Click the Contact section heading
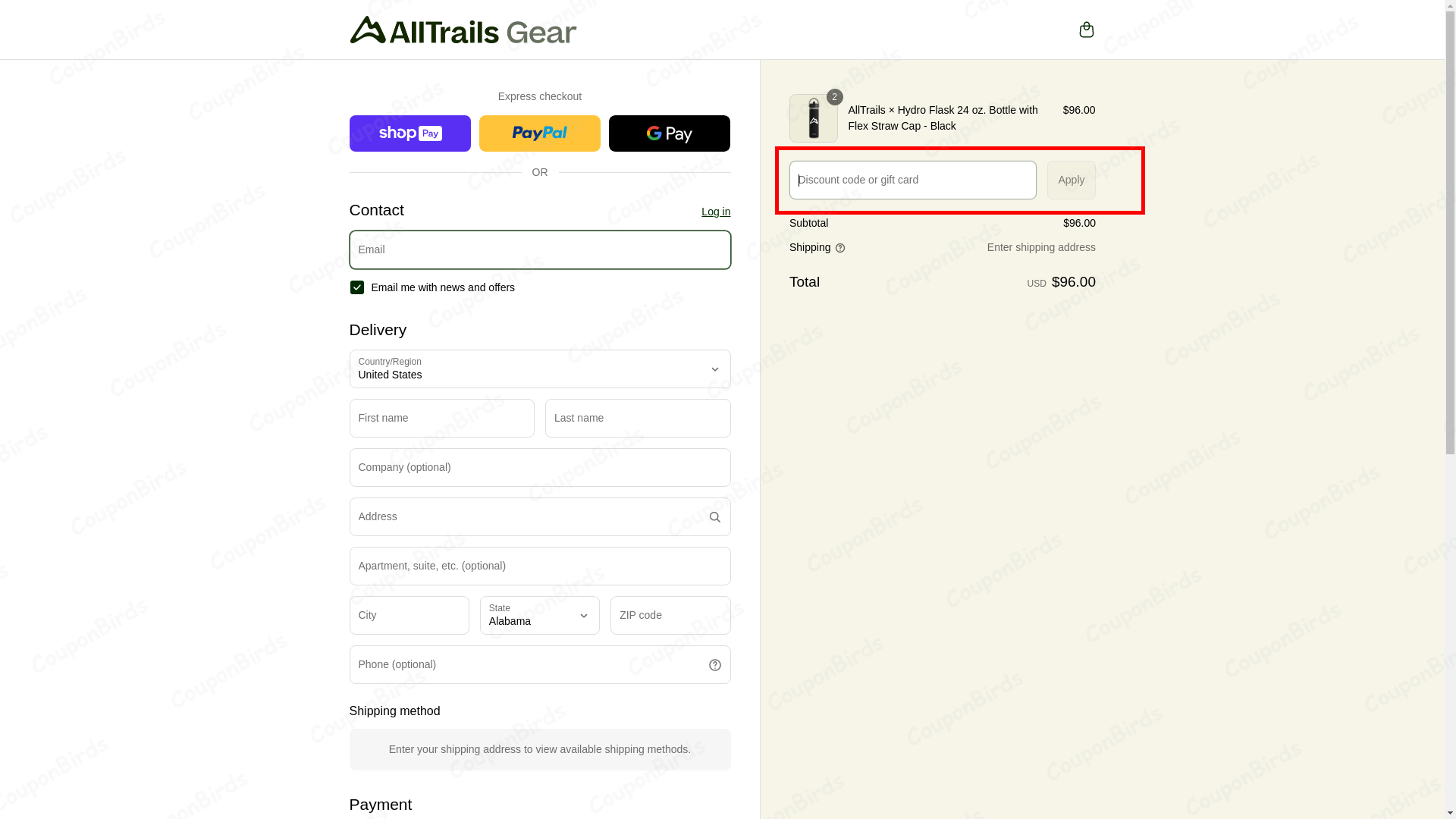The image size is (1456, 819). click(376, 210)
